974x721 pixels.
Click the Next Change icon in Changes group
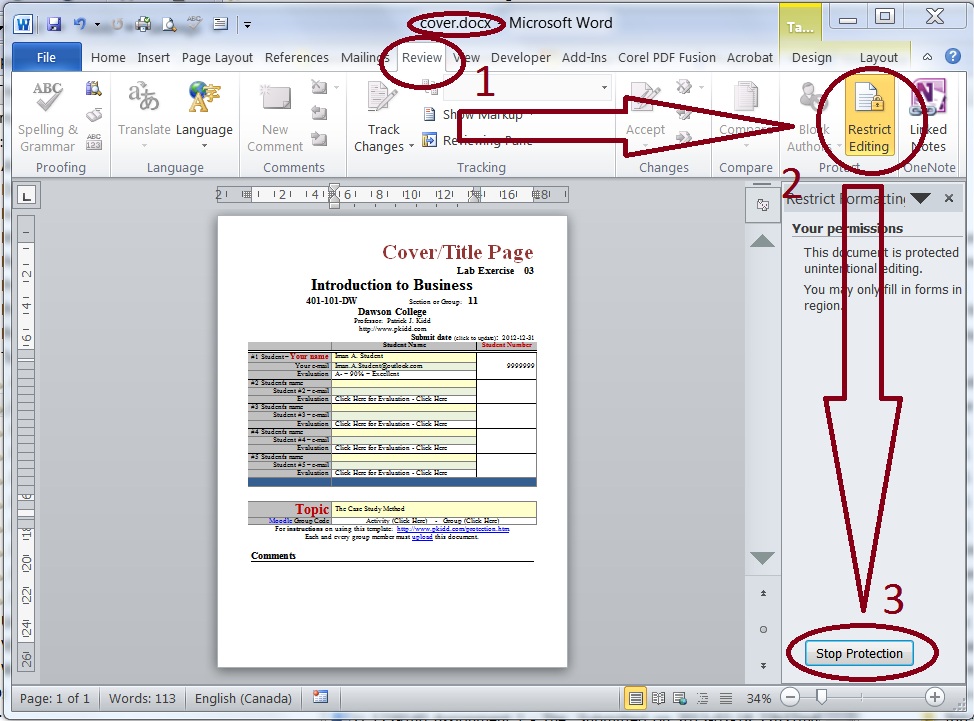tap(684, 137)
